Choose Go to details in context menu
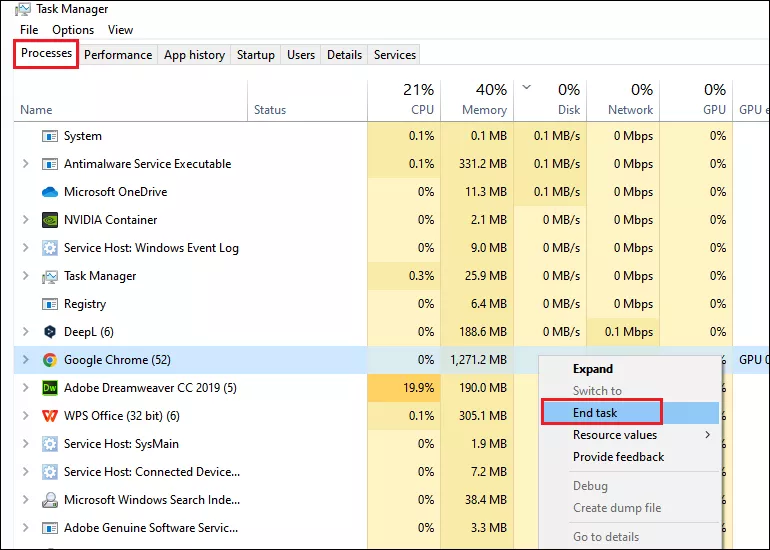 point(631,537)
